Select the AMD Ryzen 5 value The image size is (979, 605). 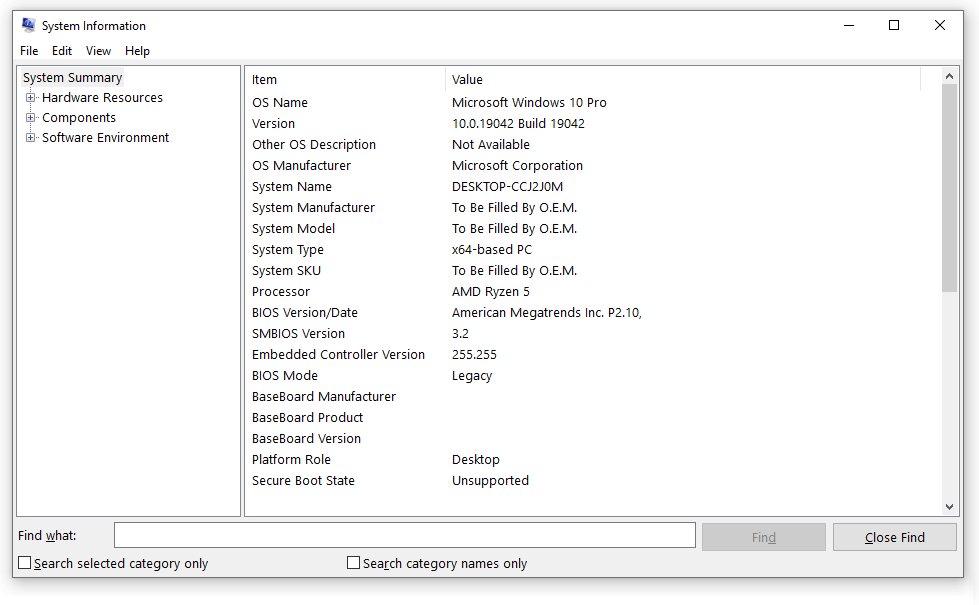click(x=491, y=292)
